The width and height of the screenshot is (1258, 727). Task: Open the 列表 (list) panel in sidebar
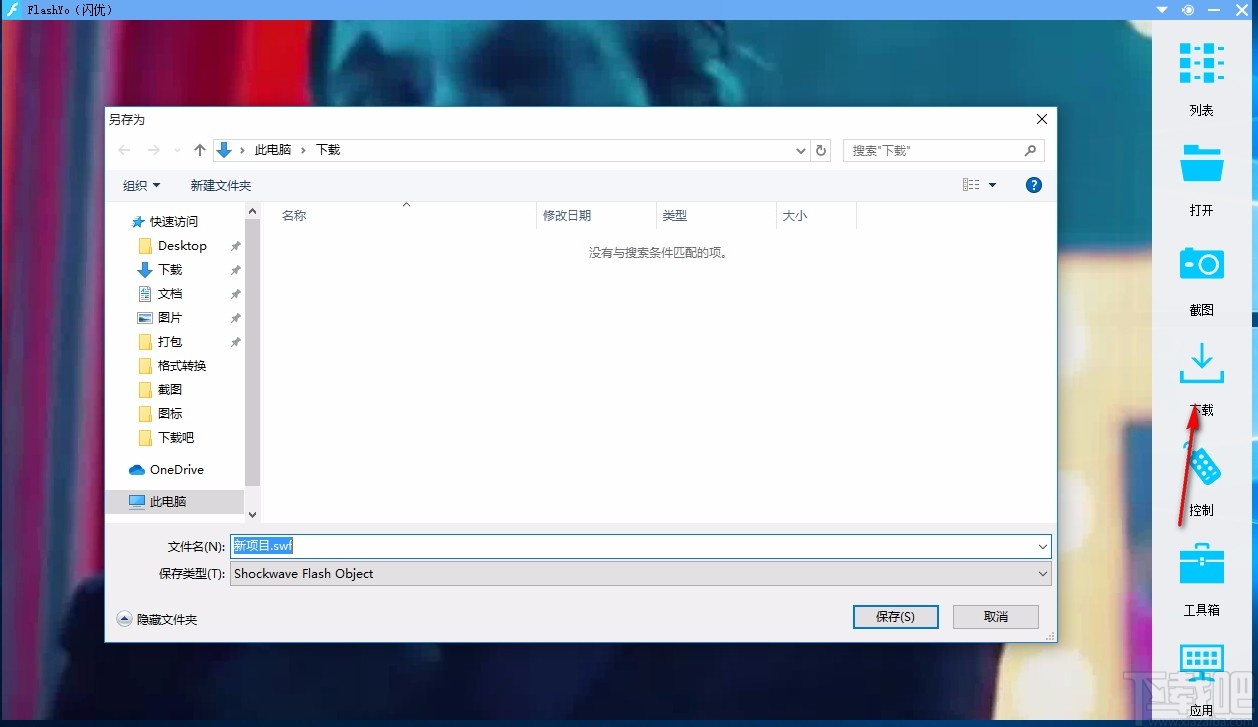1200,62
